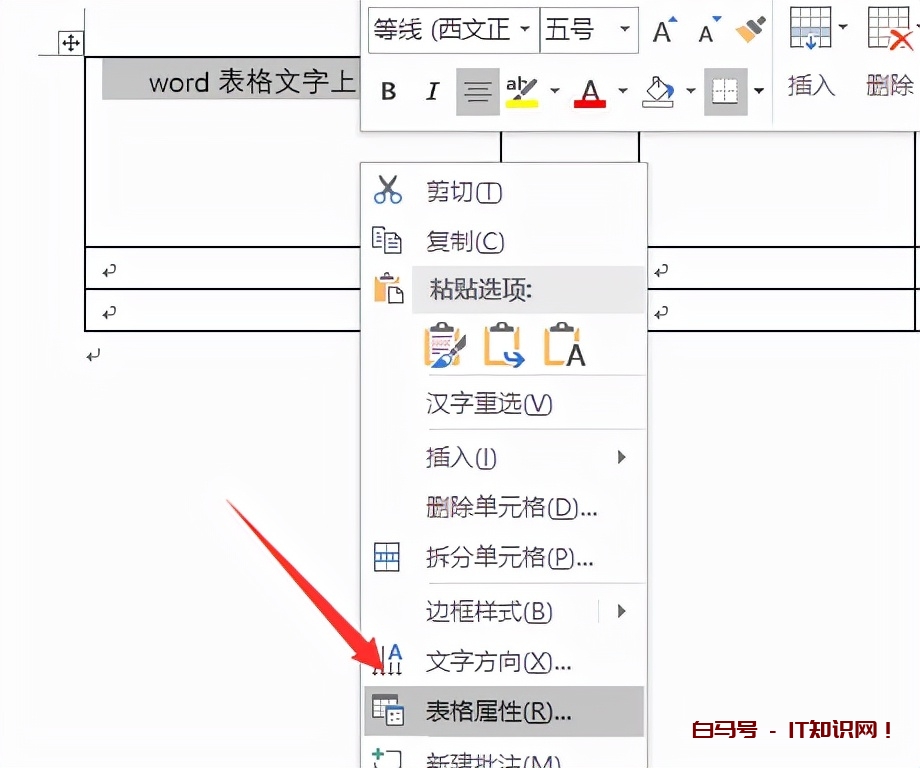Click the shading paint bucket icon

(x=658, y=92)
